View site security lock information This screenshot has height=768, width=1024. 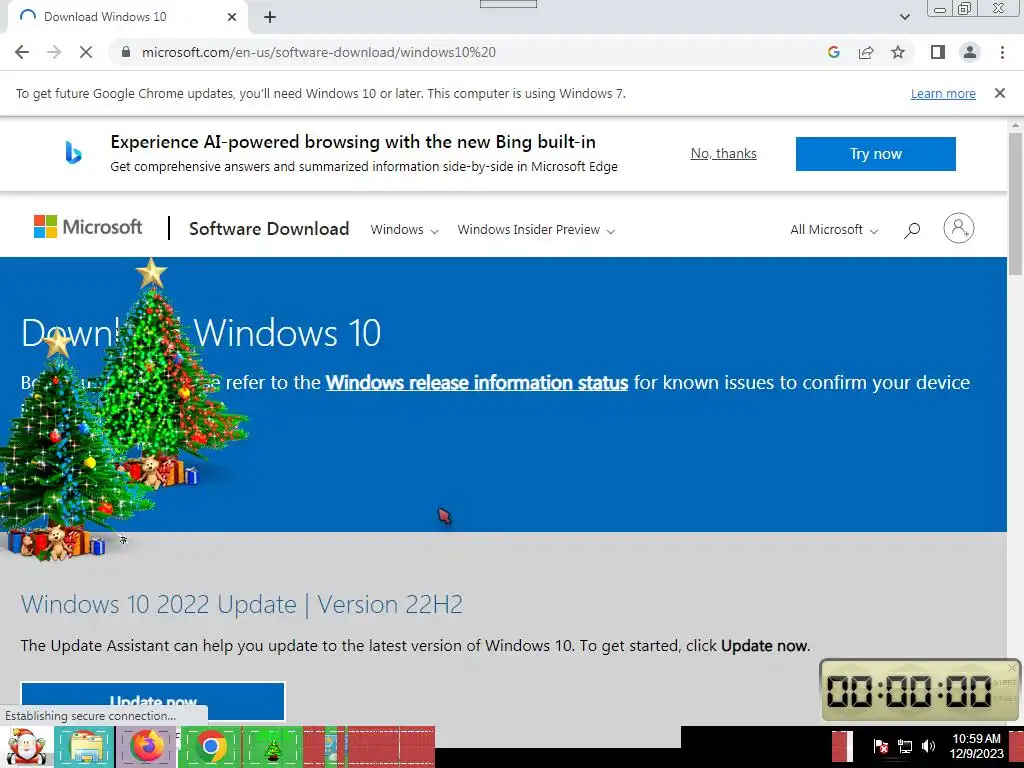[x=126, y=52]
